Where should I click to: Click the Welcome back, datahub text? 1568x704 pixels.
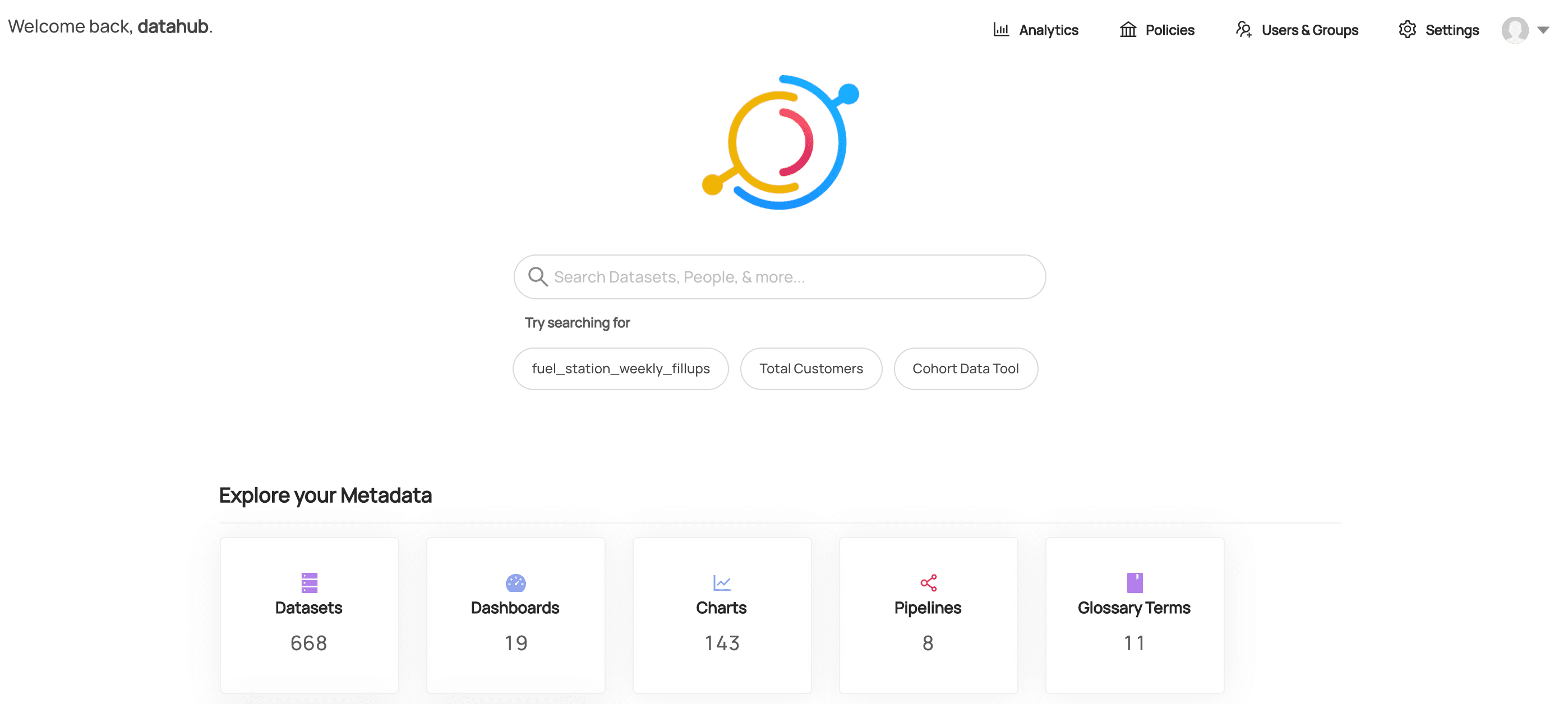(x=110, y=27)
